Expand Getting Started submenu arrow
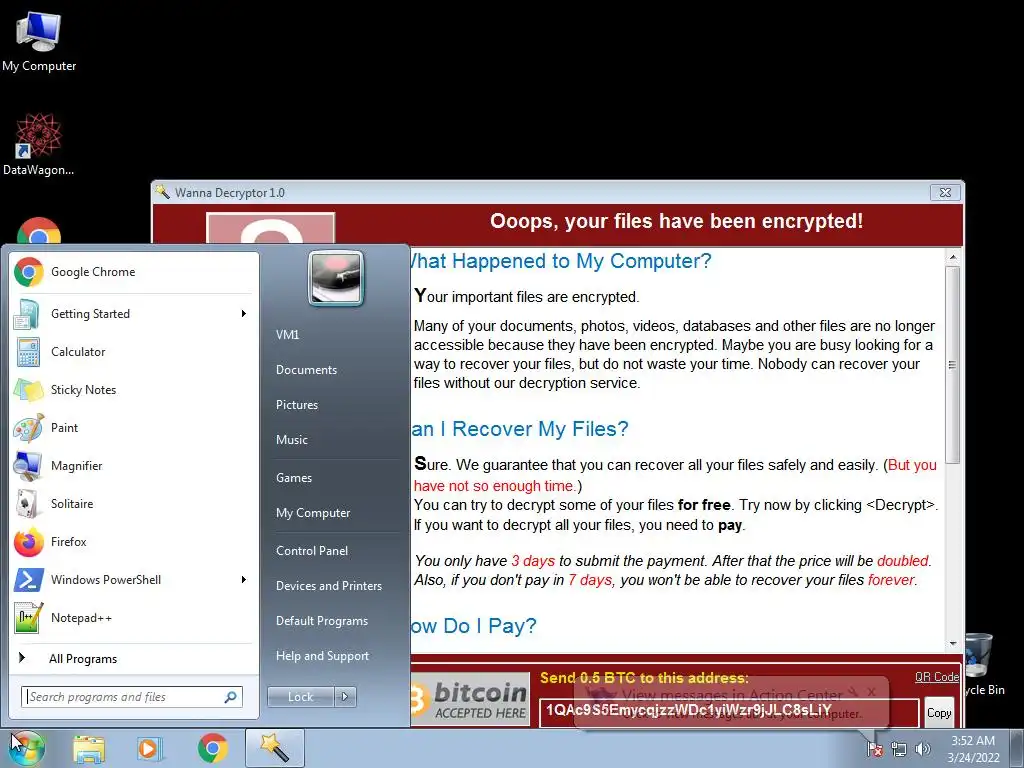The height and width of the screenshot is (768, 1024). (244, 314)
